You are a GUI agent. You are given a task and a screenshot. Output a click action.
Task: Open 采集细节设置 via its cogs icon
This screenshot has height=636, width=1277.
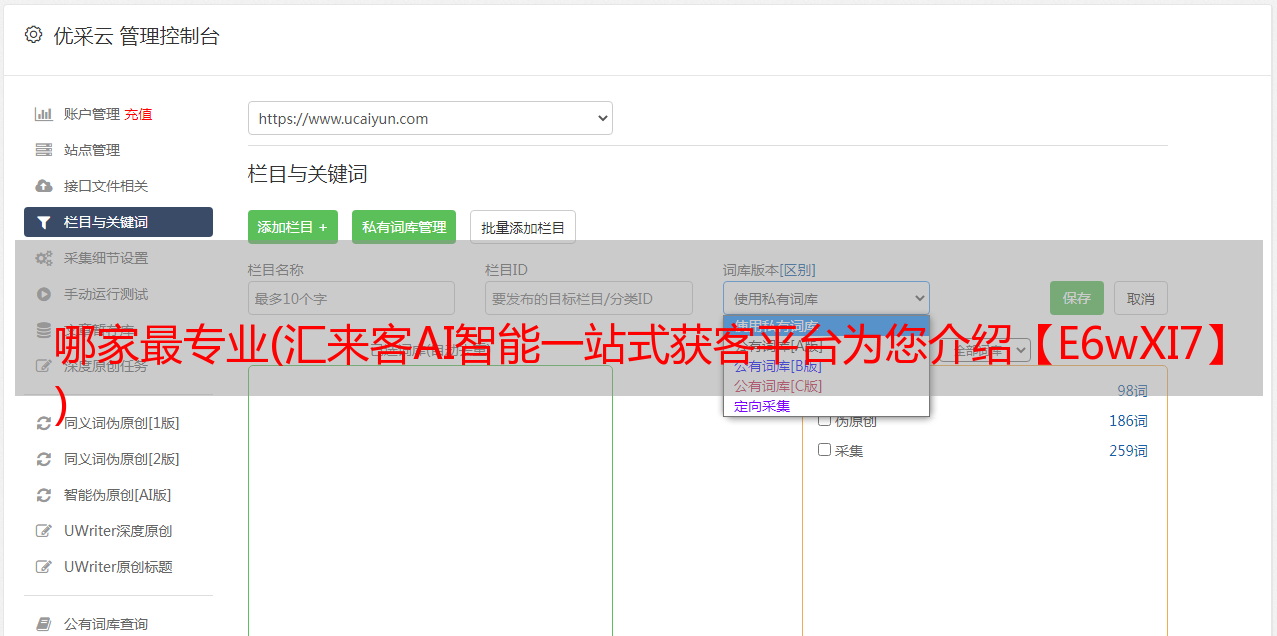(x=44, y=258)
